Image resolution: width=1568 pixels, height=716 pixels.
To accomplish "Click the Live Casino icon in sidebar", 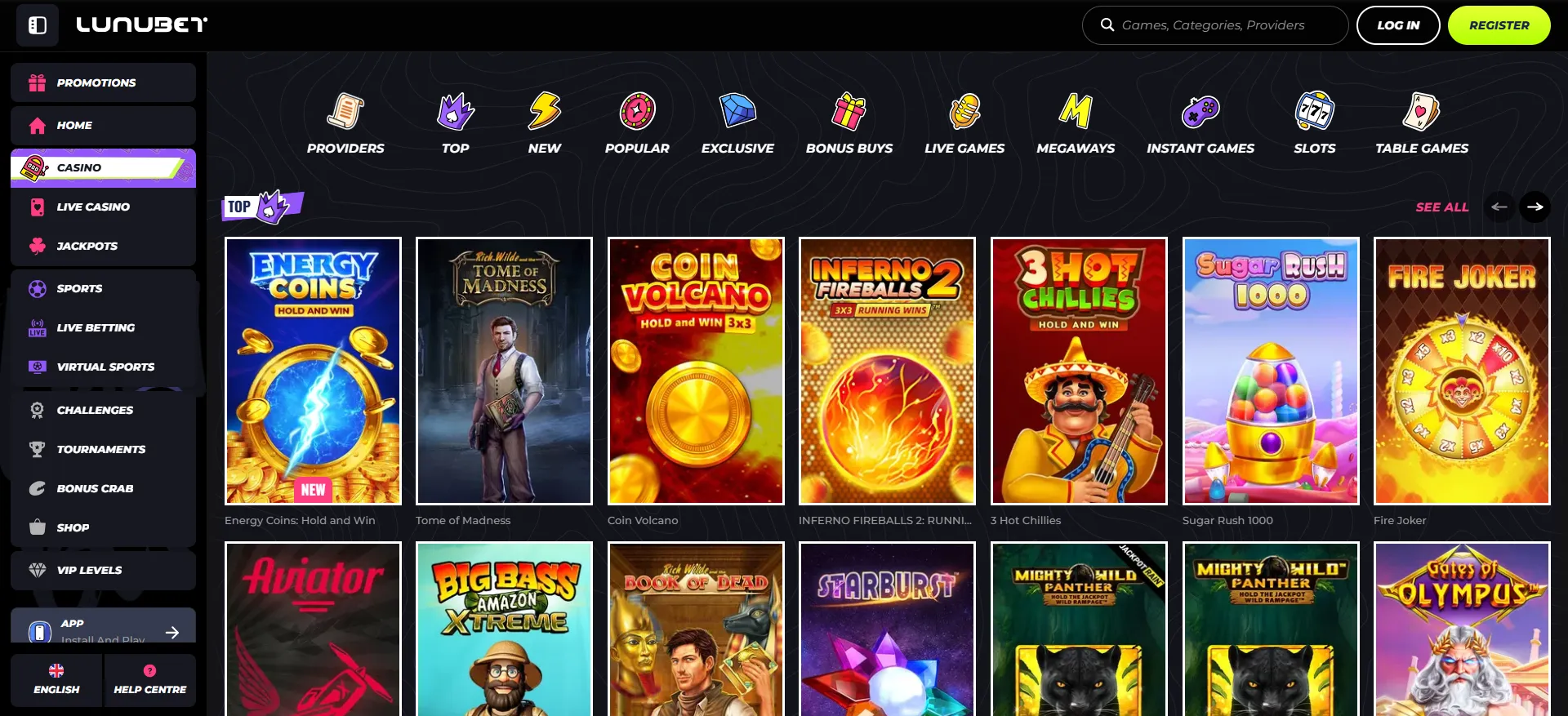I will pos(38,207).
